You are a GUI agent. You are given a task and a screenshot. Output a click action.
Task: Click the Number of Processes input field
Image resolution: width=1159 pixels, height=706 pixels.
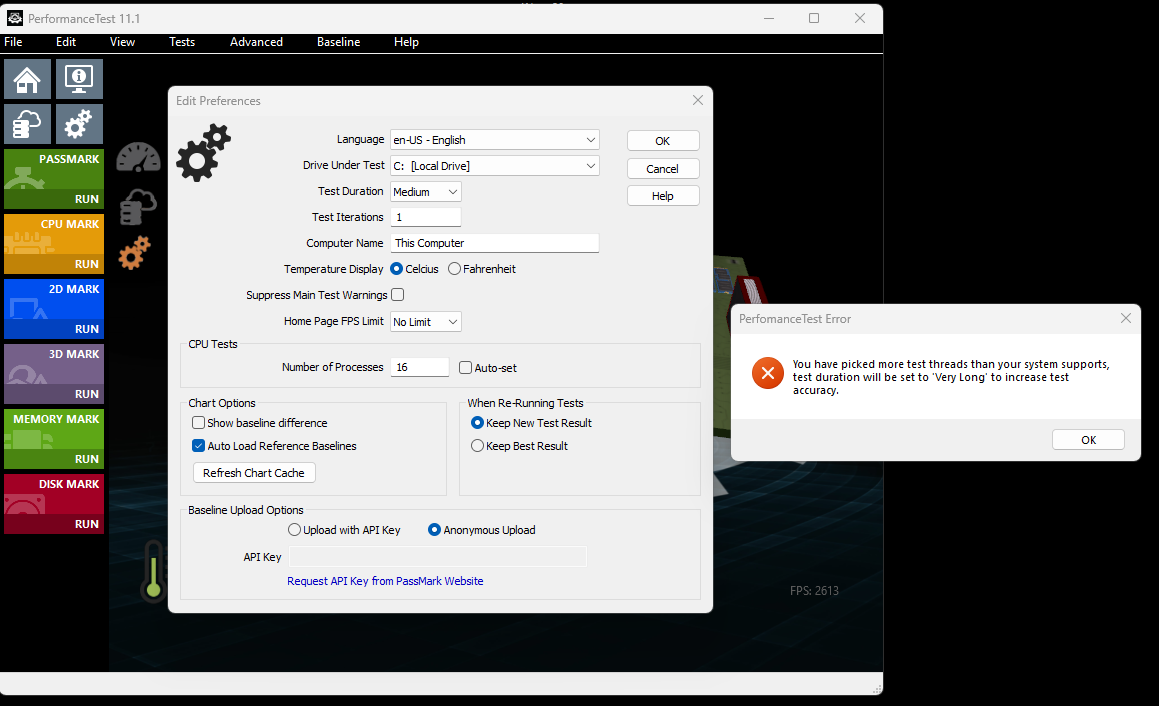click(x=420, y=367)
